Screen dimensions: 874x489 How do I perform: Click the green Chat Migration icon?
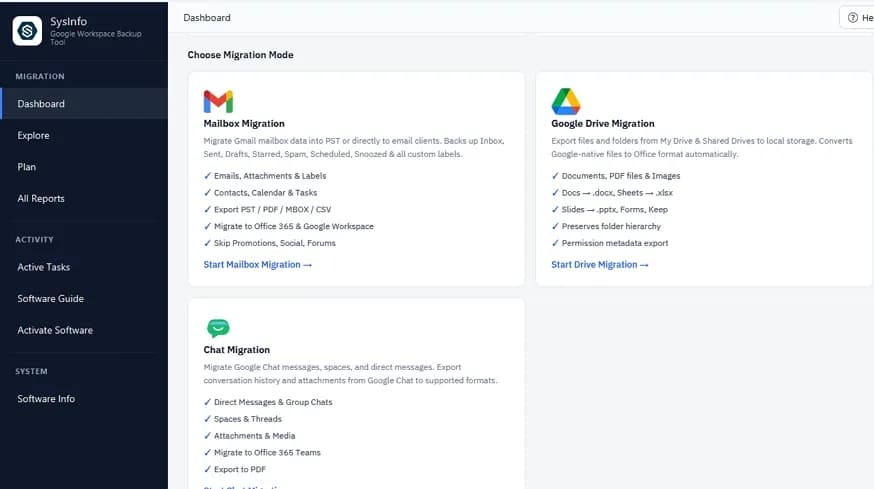tap(218, 328)
